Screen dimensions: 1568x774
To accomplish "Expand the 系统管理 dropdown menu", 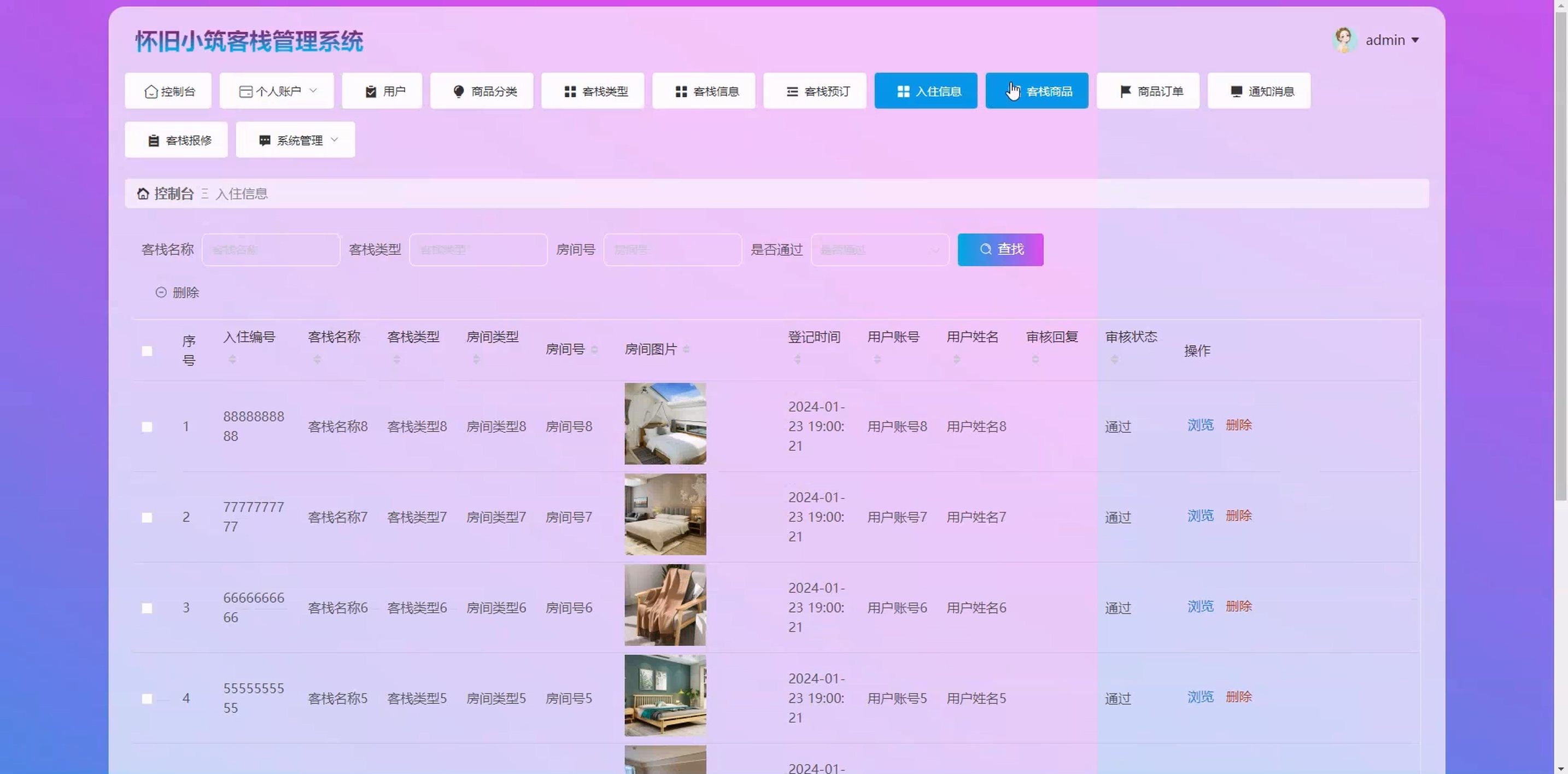I will (x=295, y=140).
